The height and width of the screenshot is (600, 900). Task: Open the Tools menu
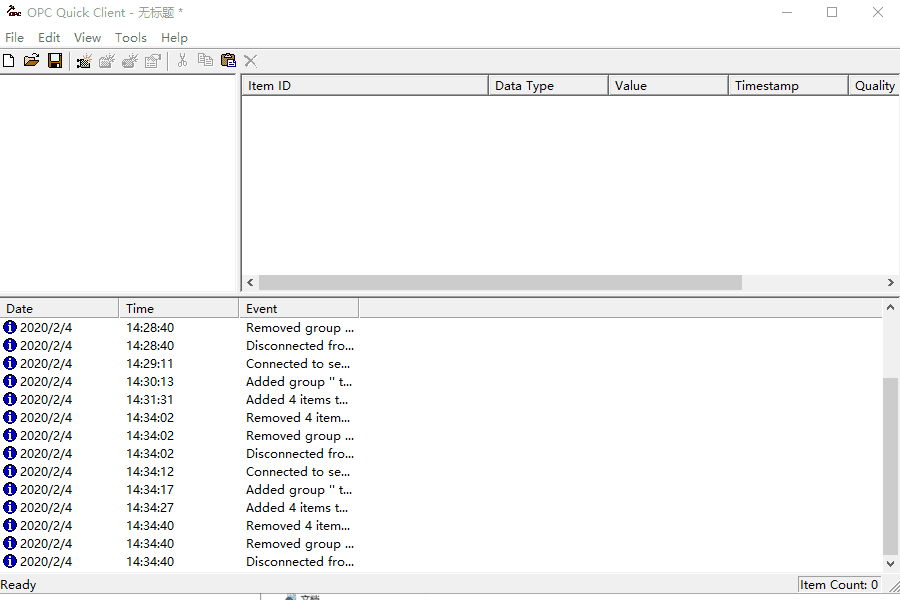coord(131,38)
